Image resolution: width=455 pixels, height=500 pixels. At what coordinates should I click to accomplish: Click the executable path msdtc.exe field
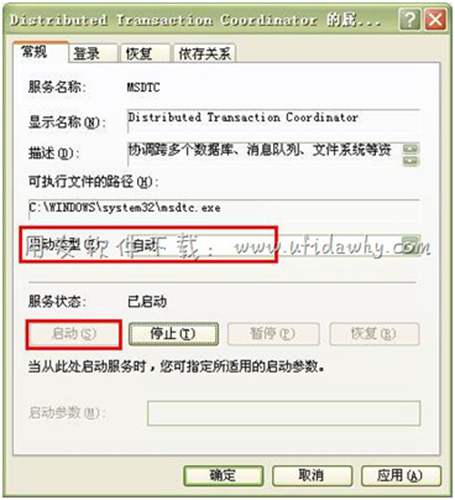click(x=224, y=209)
